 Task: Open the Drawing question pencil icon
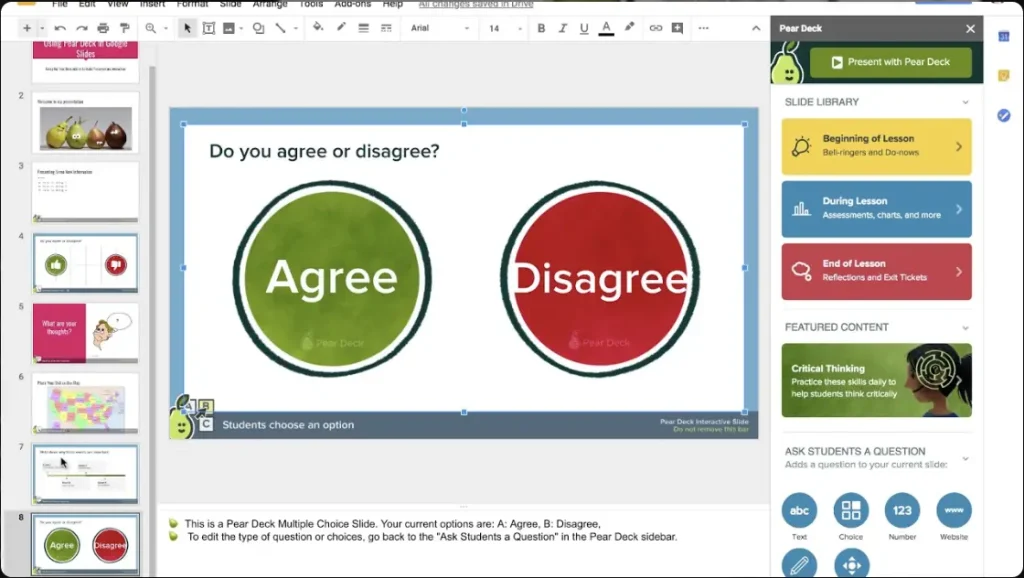point(800,564)
